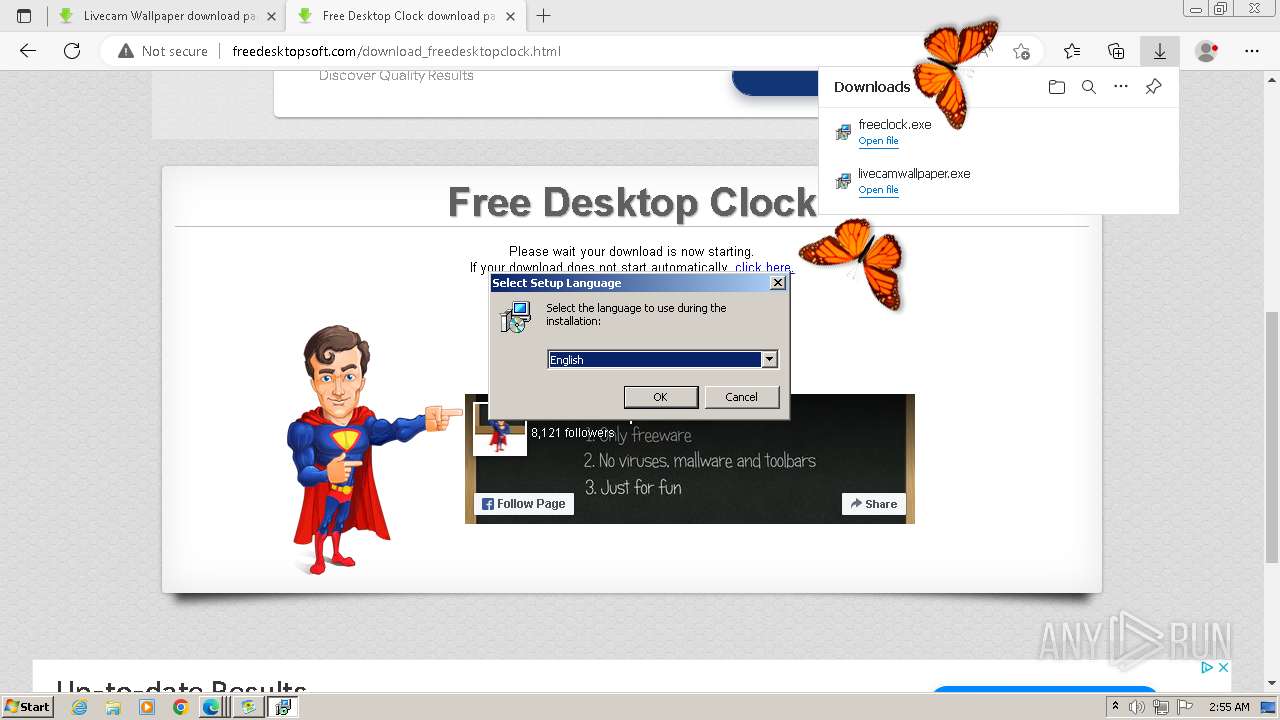Viewport: 1280px width, 720px height.
Task: Go back to the previous page
Action: click(x=28, y=51)
